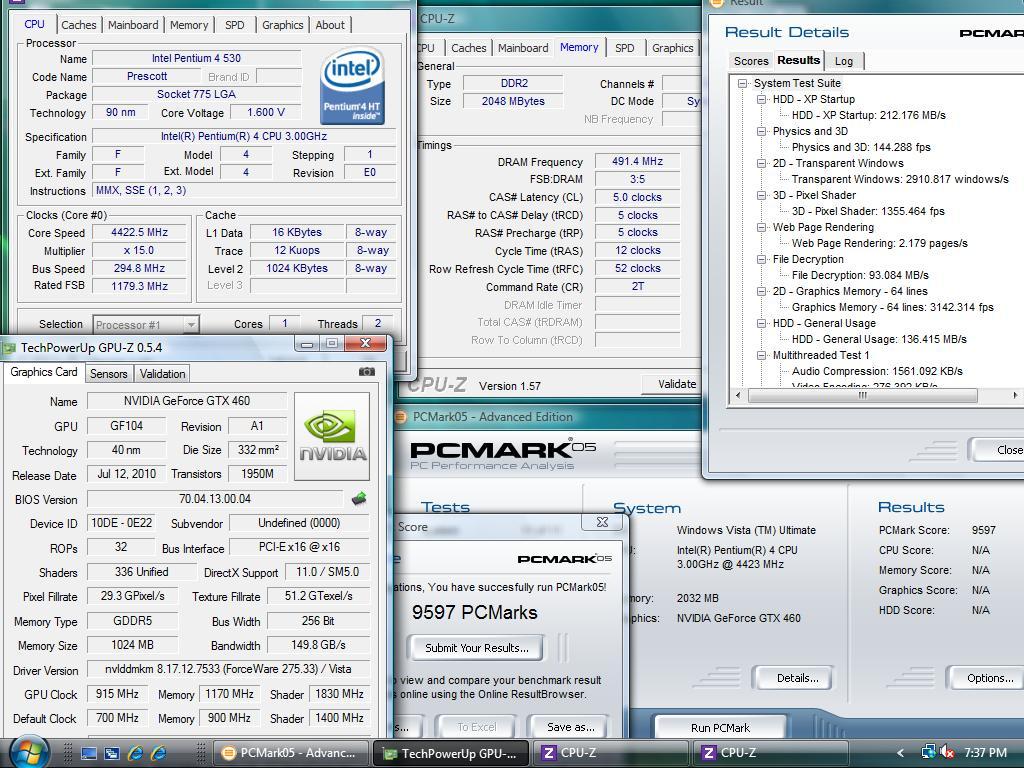Click the BIOS Version field 70.04.13.00.04
Image resolution: width=1024 pixels, height=768 pixels.
click(215, 499)
